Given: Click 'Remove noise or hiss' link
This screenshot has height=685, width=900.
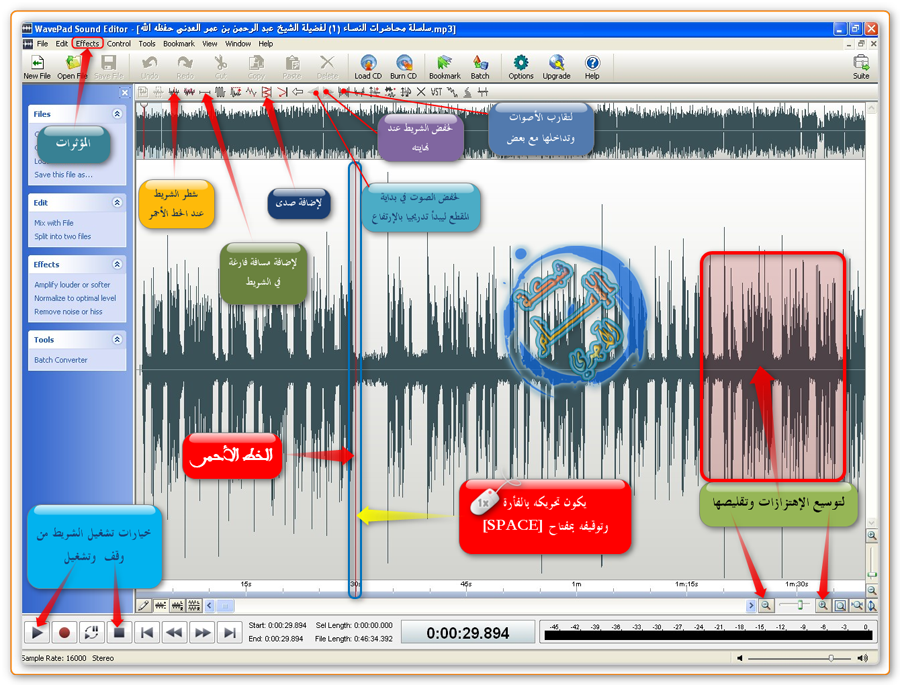Looking at the screenshot, I should pyautogui.click(x=68, y=311).
